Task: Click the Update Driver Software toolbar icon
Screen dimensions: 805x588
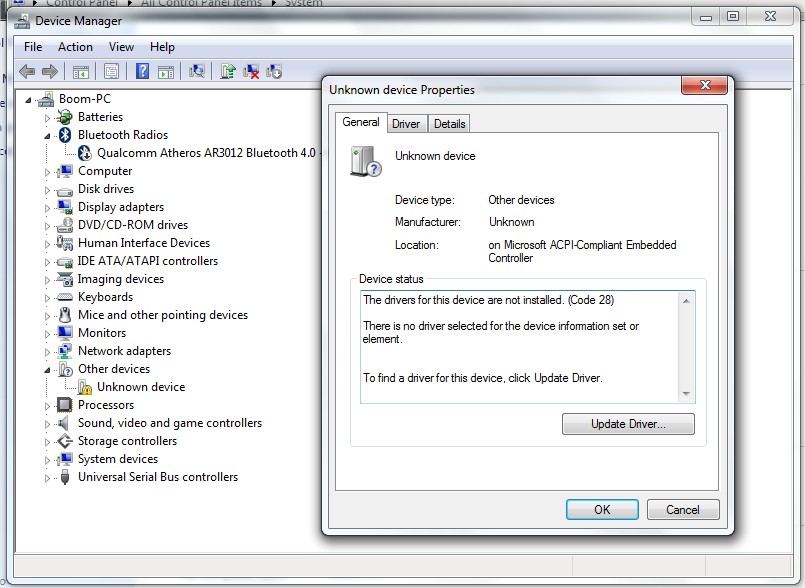Action: pyautogui.click(x=227, y=71)
